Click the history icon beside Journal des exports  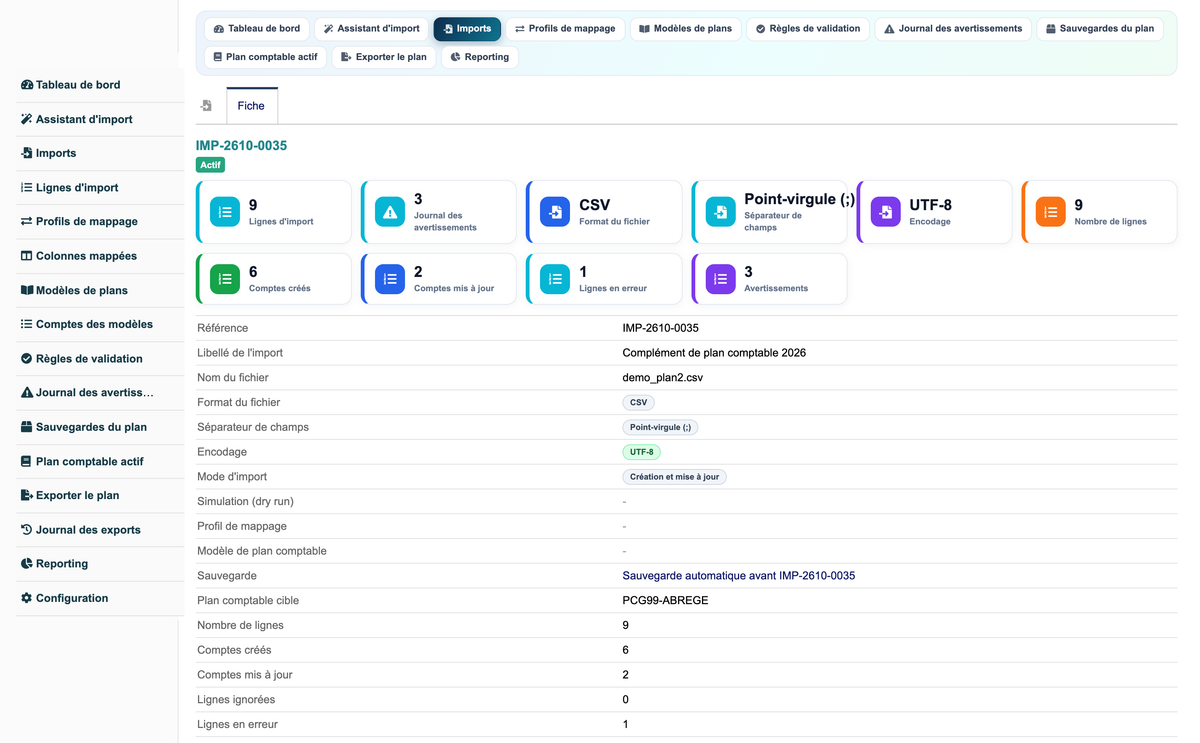pos(27,529)
